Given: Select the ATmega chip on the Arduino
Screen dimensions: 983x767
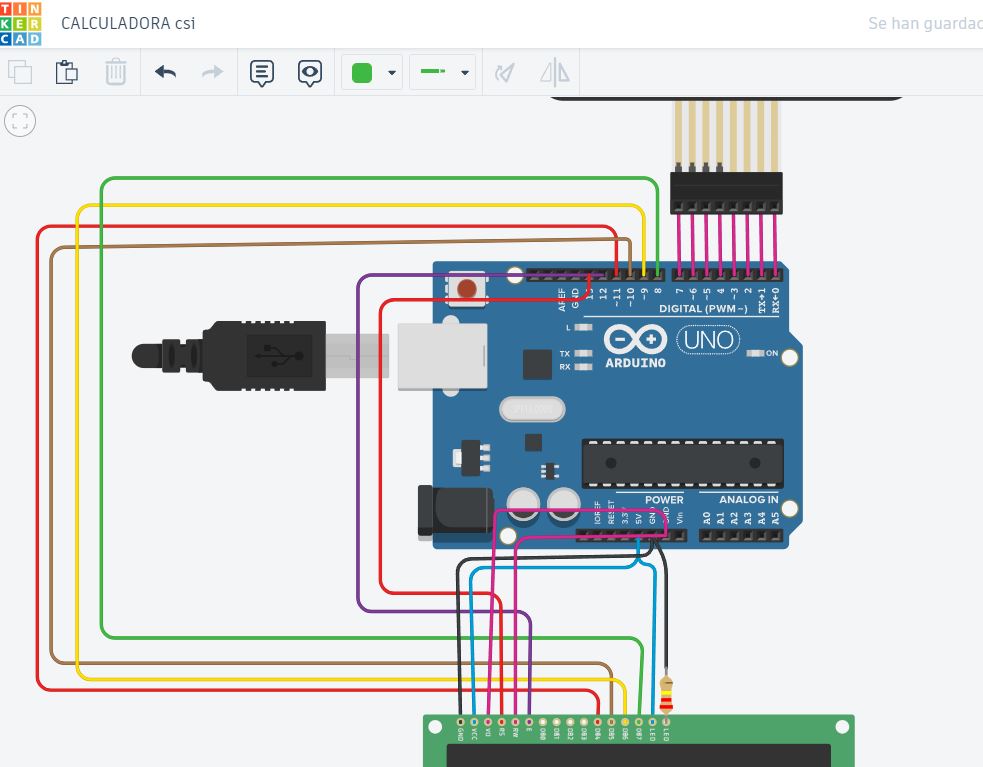Looking at the screenshot, I should [x=683, y=463].
